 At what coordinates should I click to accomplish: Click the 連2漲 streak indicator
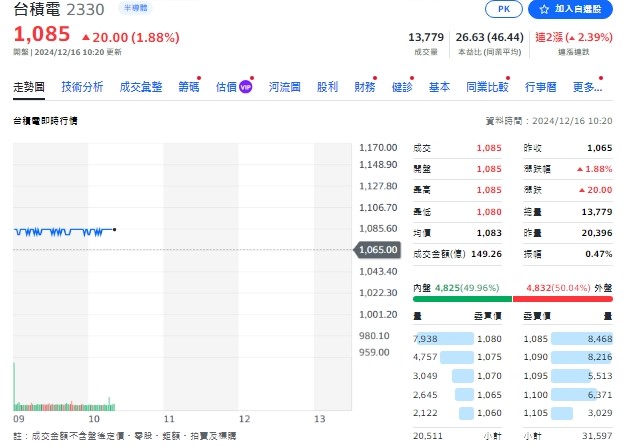click(574, 37)
